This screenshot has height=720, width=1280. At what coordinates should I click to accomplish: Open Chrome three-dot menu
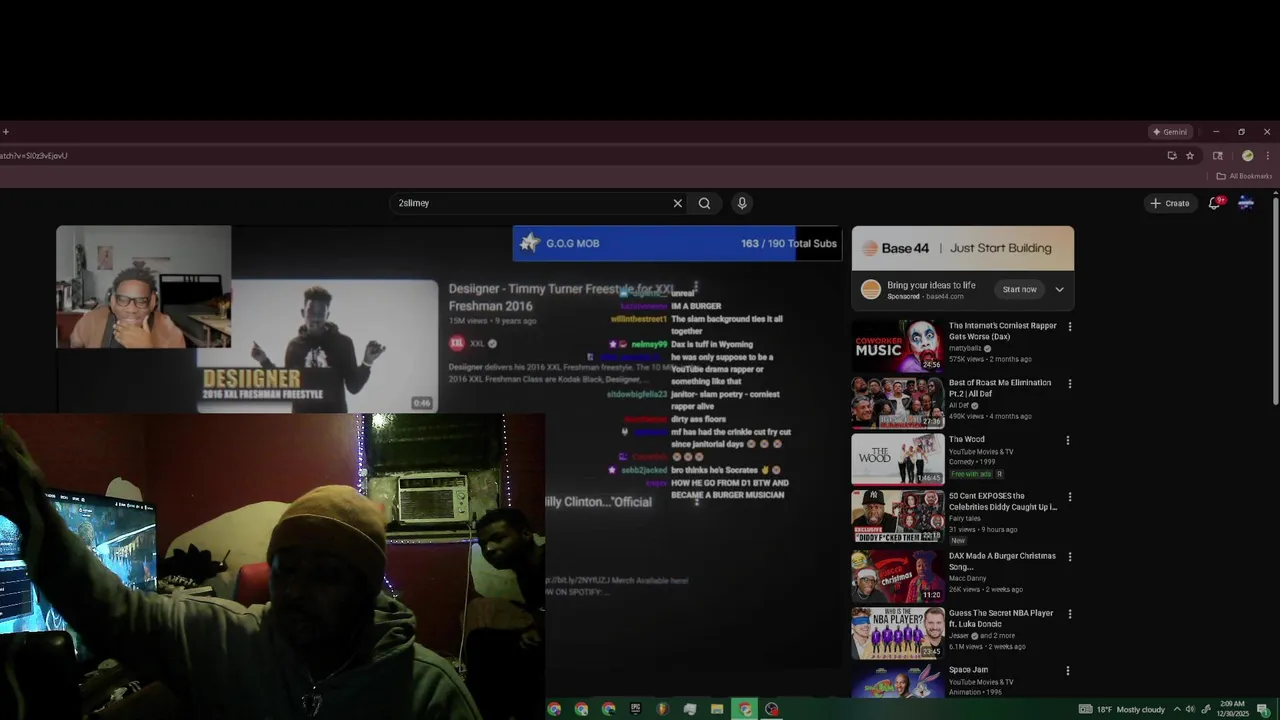[1267, 156]
